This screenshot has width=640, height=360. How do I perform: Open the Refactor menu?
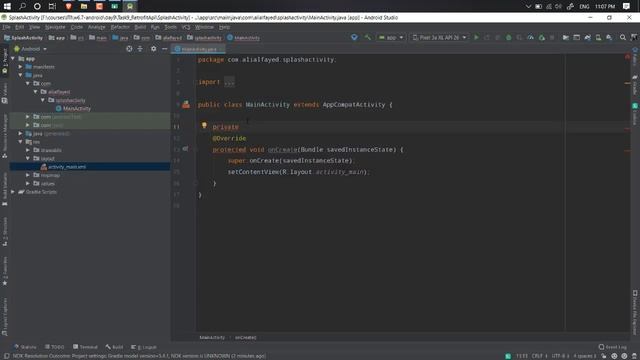point(120,27)
